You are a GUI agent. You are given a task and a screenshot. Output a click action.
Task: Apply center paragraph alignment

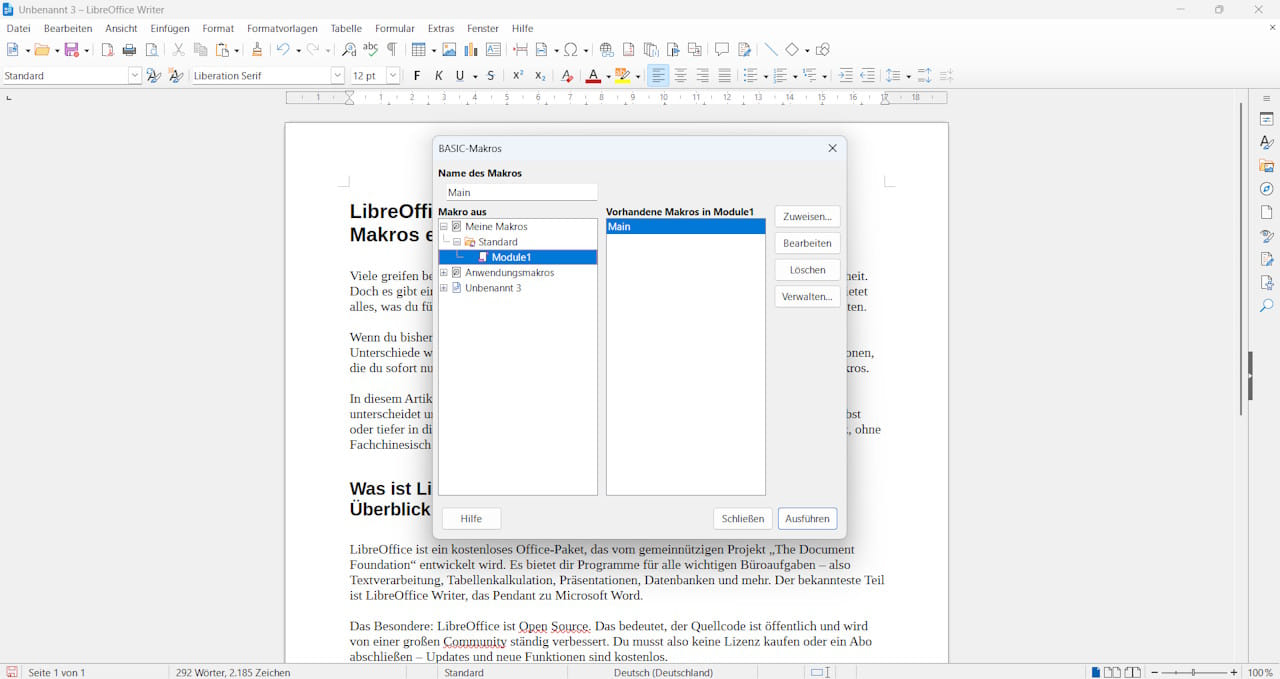point(680,75)
